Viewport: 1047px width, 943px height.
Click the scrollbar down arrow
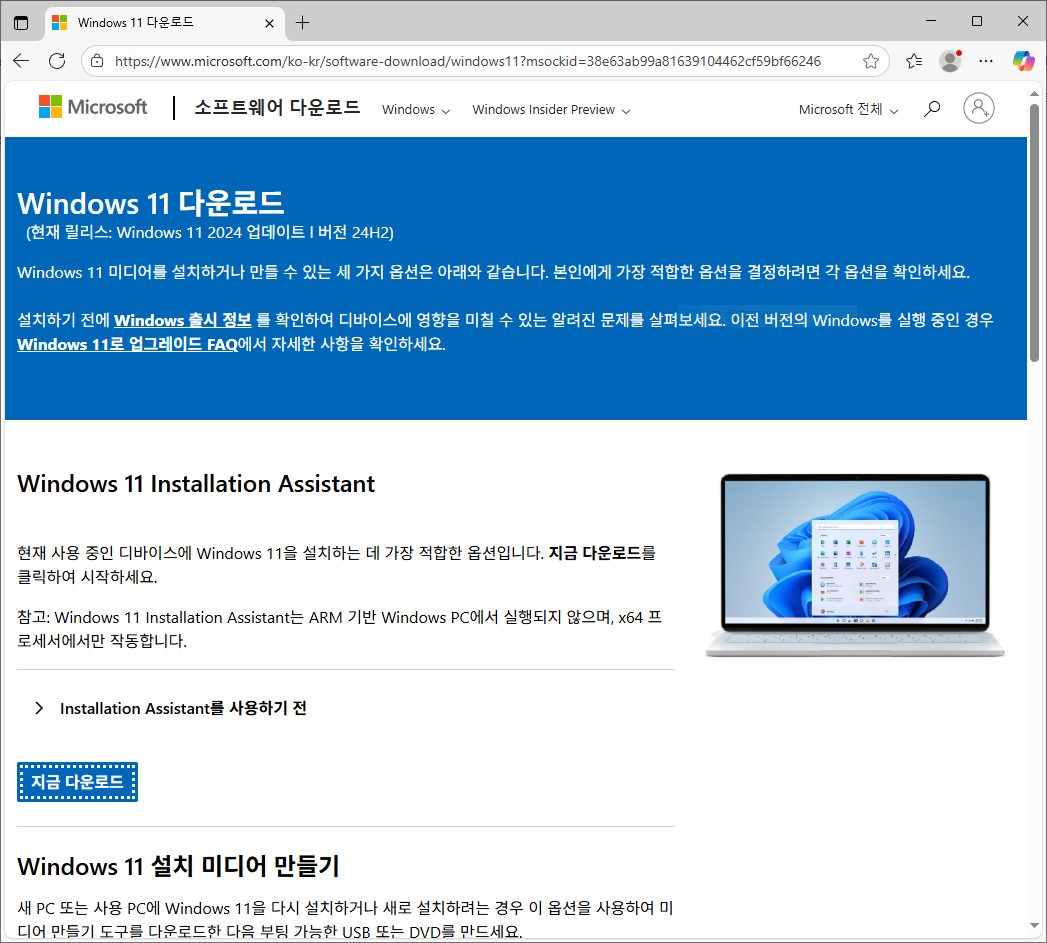tap(1034, 926)
